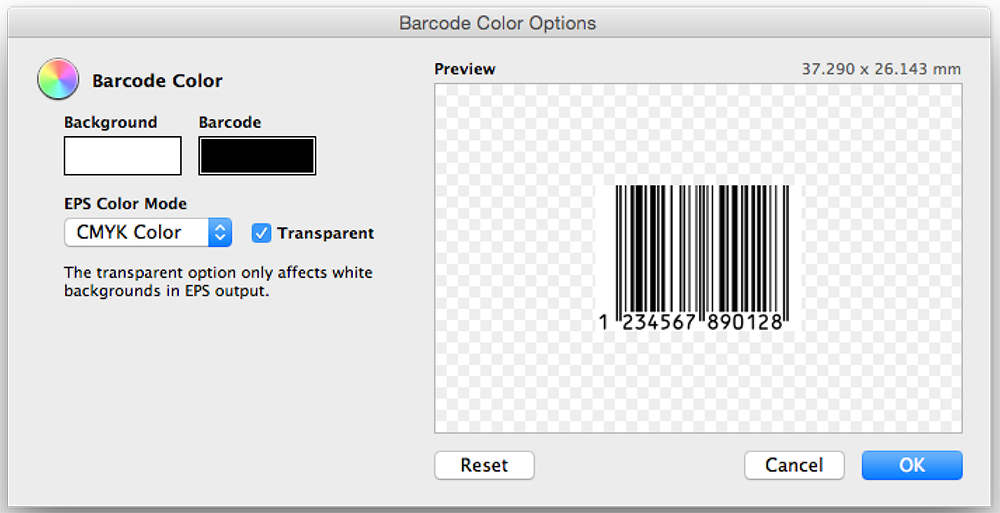This screenshot has height=513, width=1000.
Task: Click the Preview label above the barcode
Action: (x=464, y=69)
